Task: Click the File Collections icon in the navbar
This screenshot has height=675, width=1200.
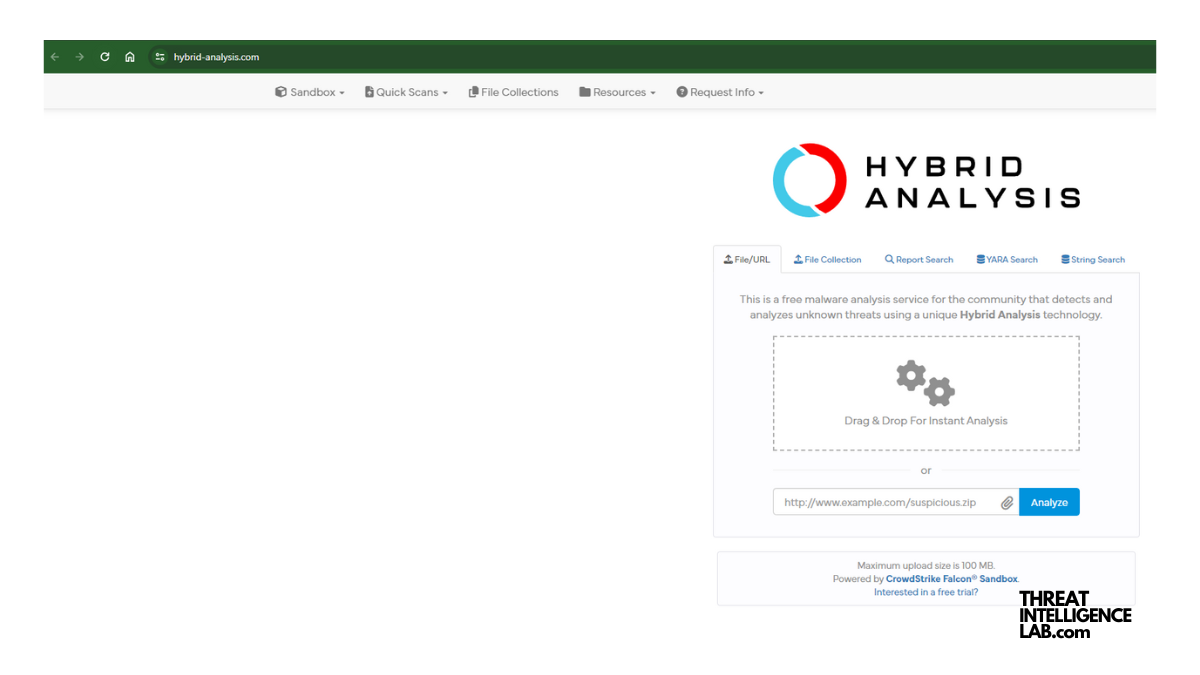Action: click(x=473, y=92)
